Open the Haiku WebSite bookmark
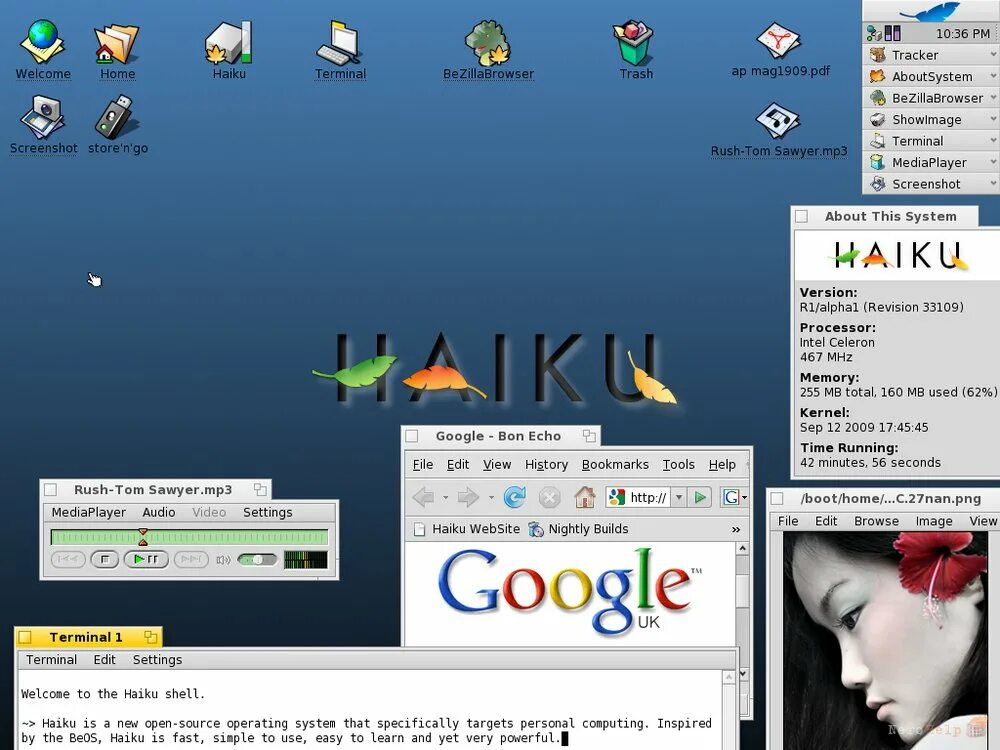The height and width of the screenshot is (750, 1000). [x=467, y=529]
